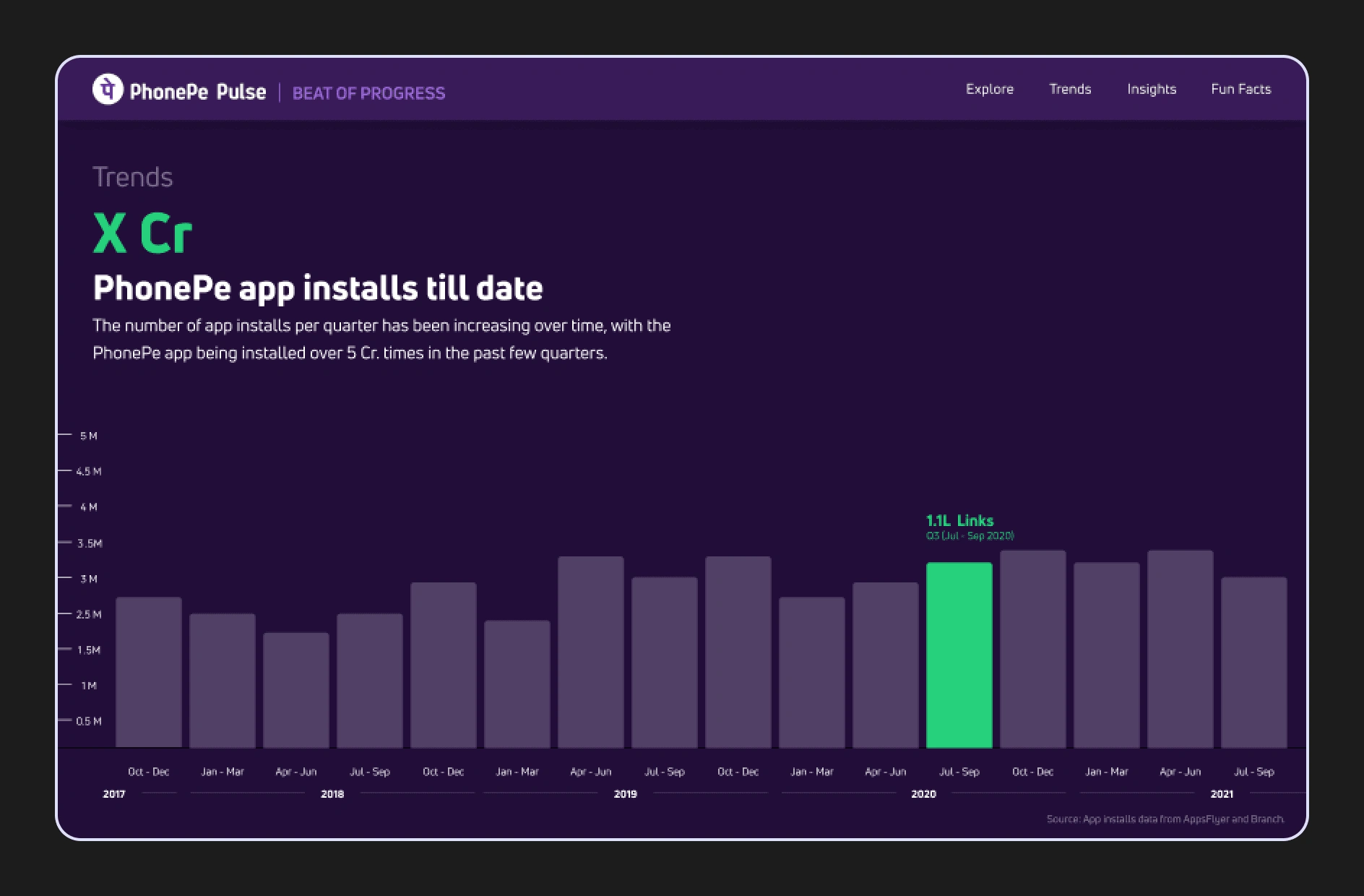Open the Explore navigation item

990,89
